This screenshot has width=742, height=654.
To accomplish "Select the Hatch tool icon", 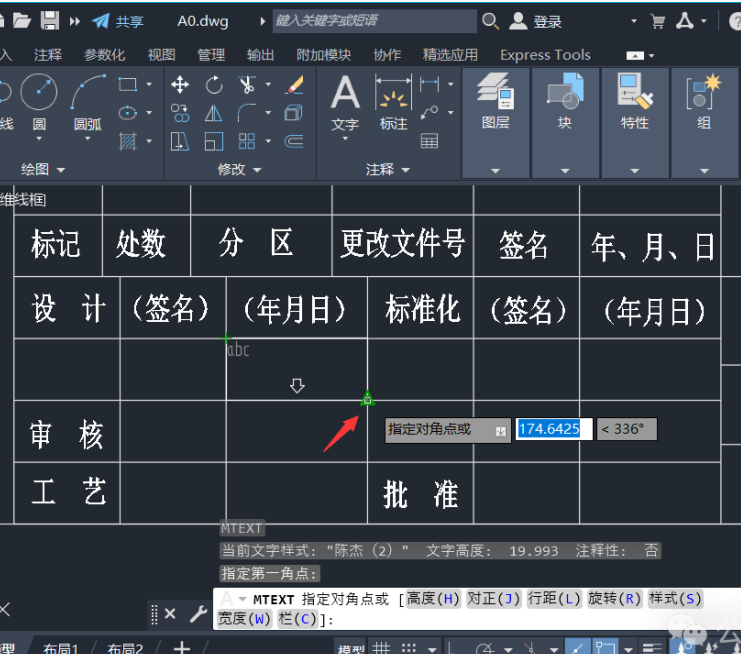I will click(128, 141).
